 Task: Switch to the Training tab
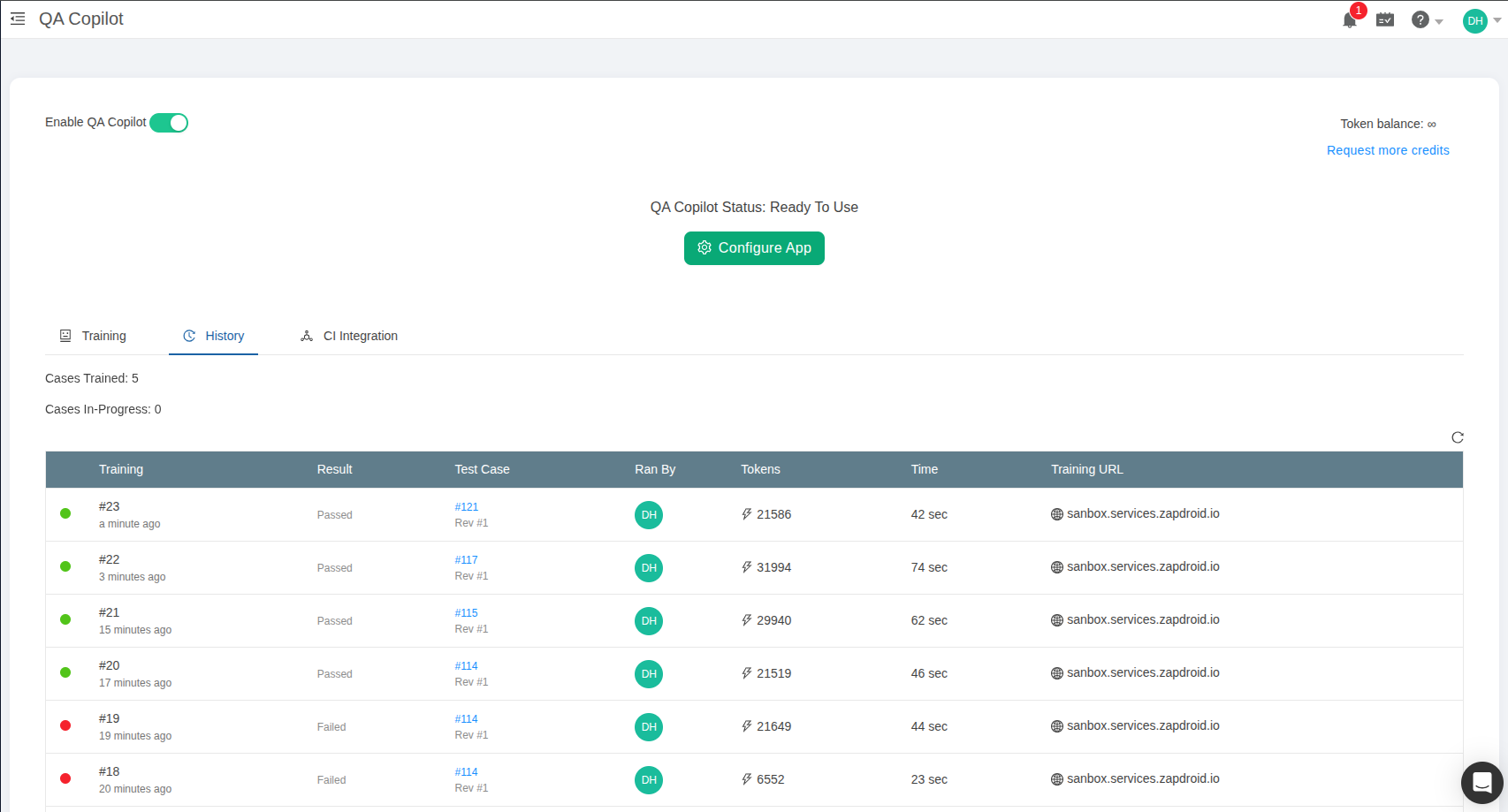(93, 336)
